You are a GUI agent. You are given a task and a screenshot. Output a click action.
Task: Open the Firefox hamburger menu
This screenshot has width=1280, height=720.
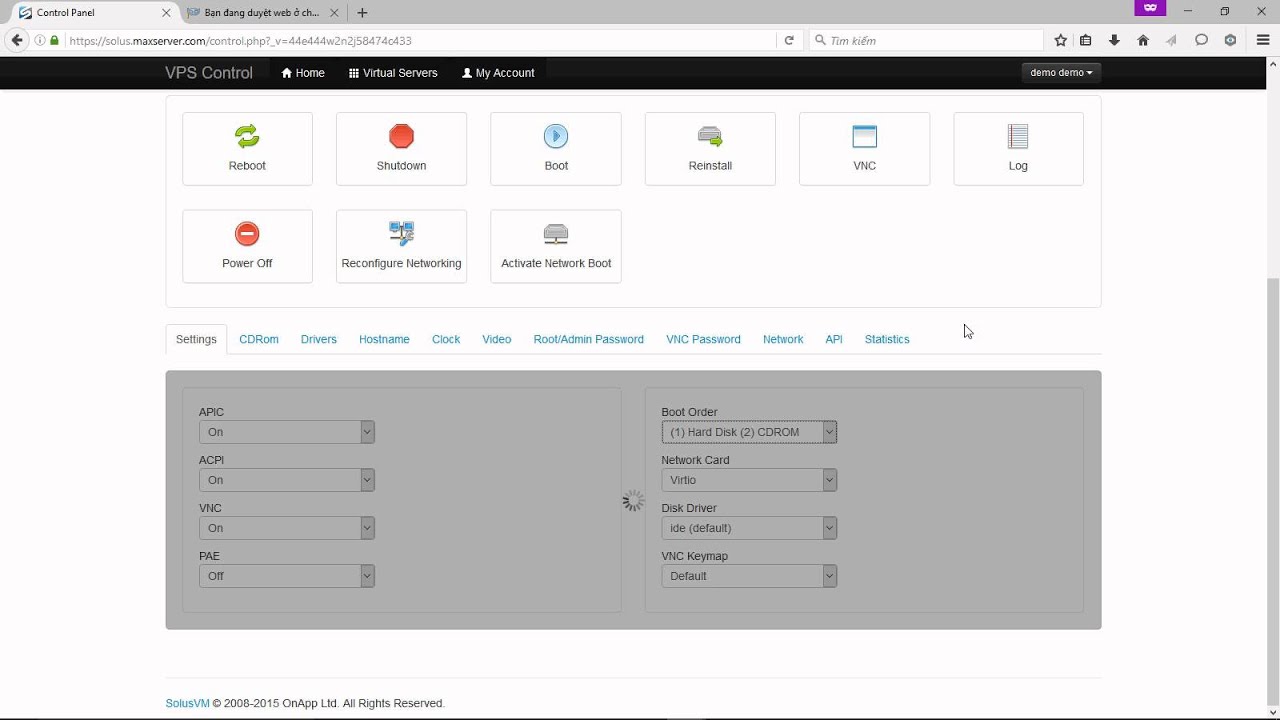coord(1263,41)
